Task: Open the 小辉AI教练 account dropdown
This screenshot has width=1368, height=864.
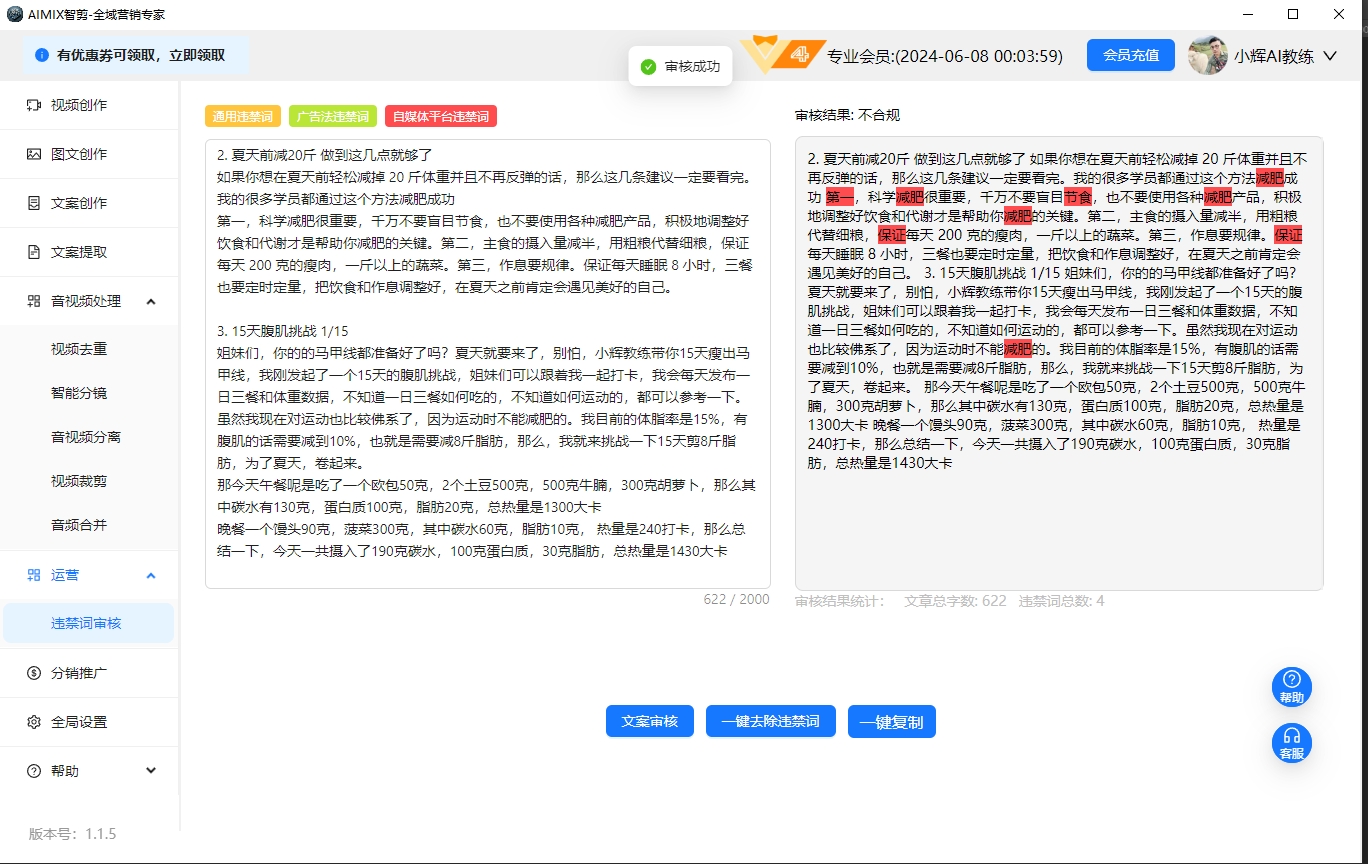Action: [x=1329, y=56]
